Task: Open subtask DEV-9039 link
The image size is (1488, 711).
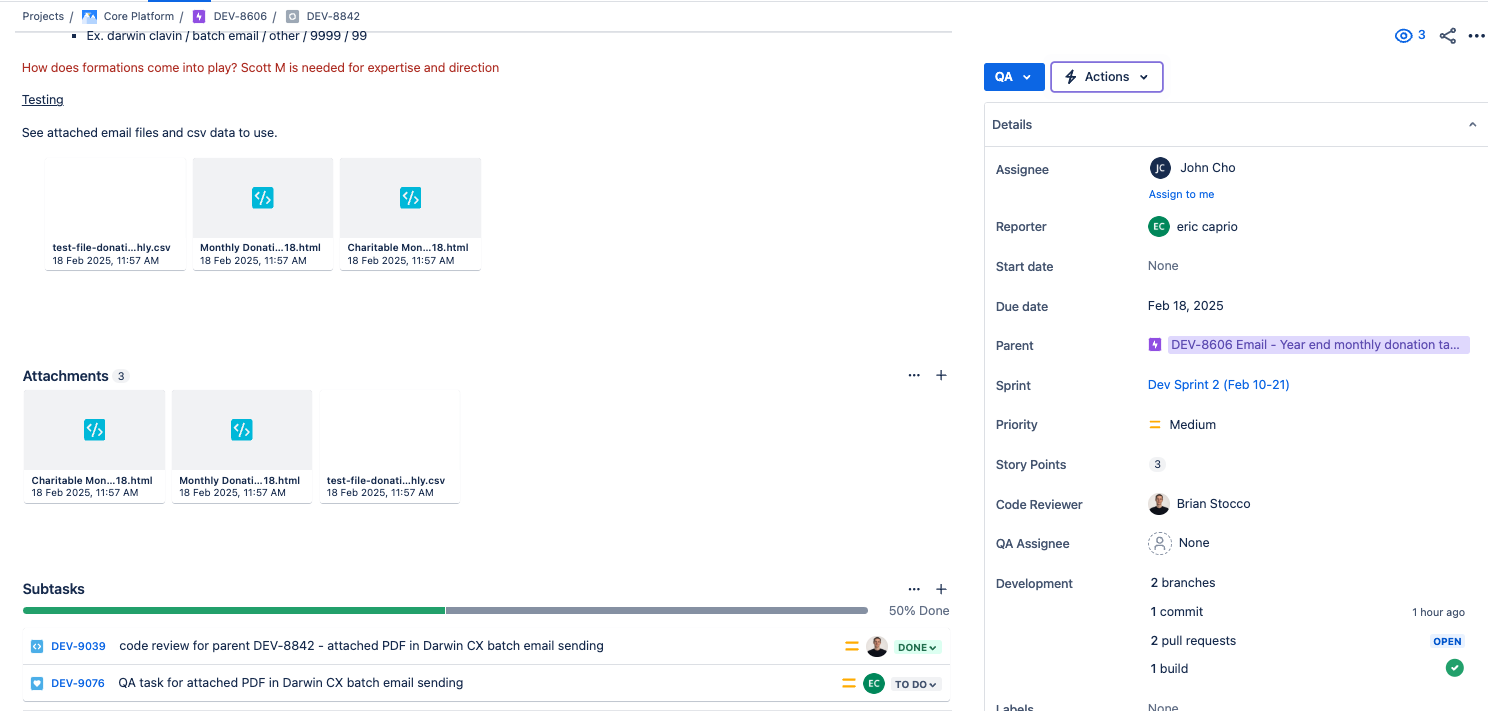Action: [78, 646]
